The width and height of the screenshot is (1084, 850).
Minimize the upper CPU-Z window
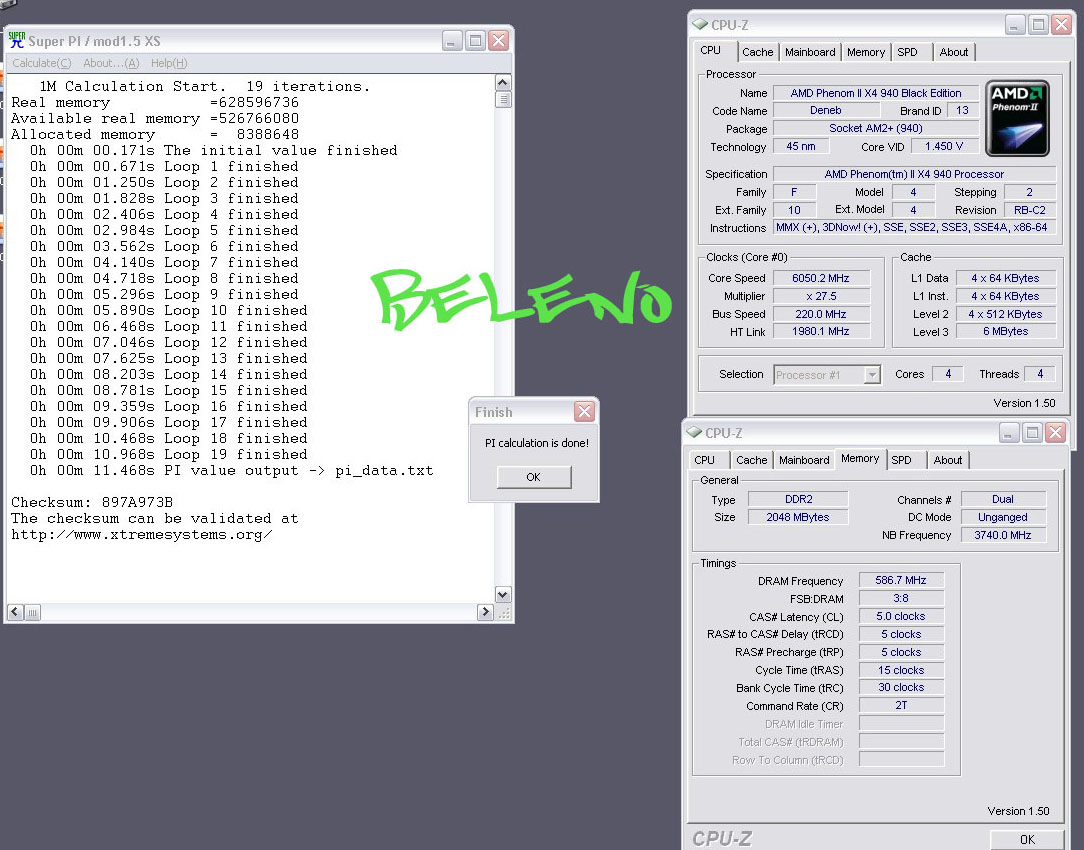coord(1014,25)
